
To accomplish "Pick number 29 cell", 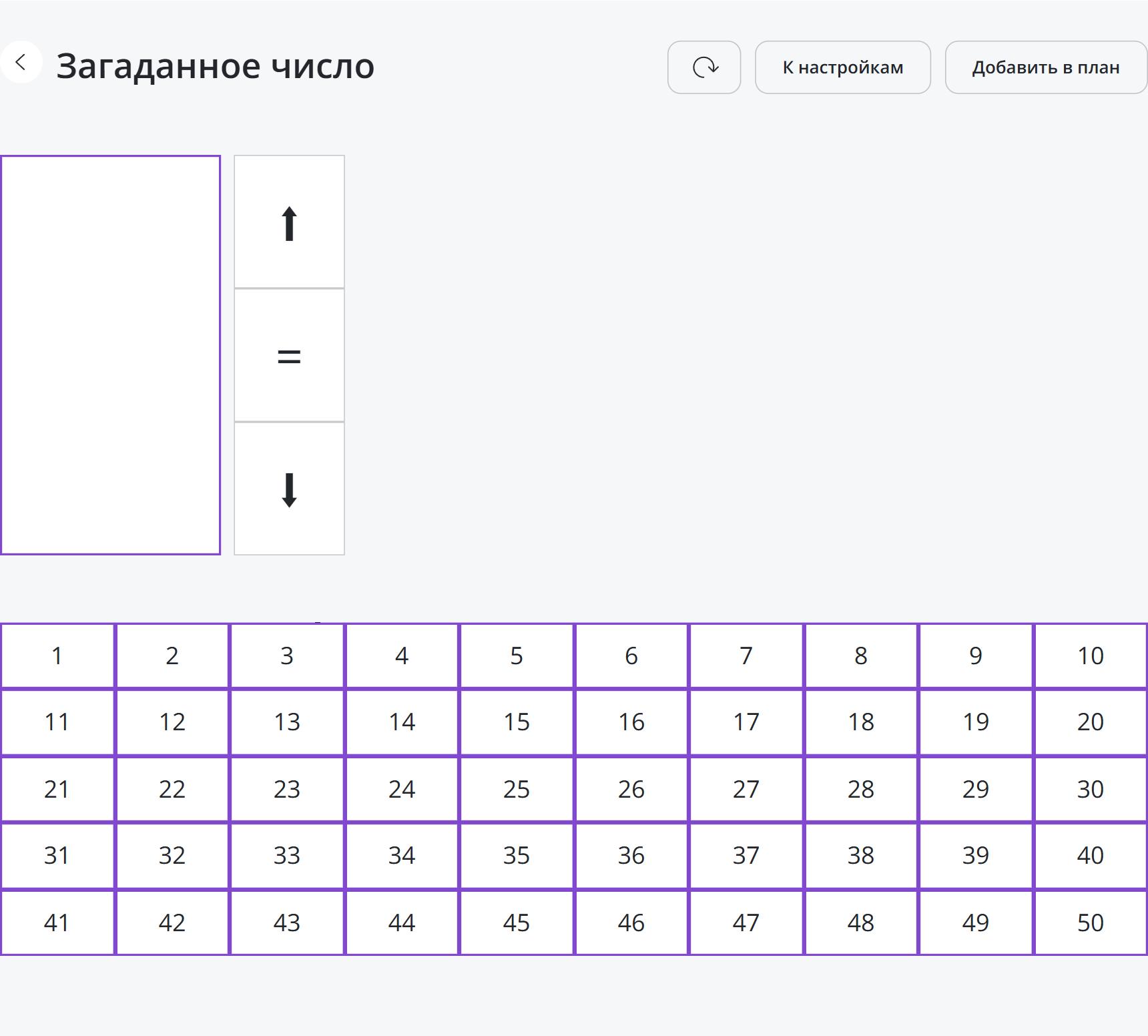I will (976, 789).
